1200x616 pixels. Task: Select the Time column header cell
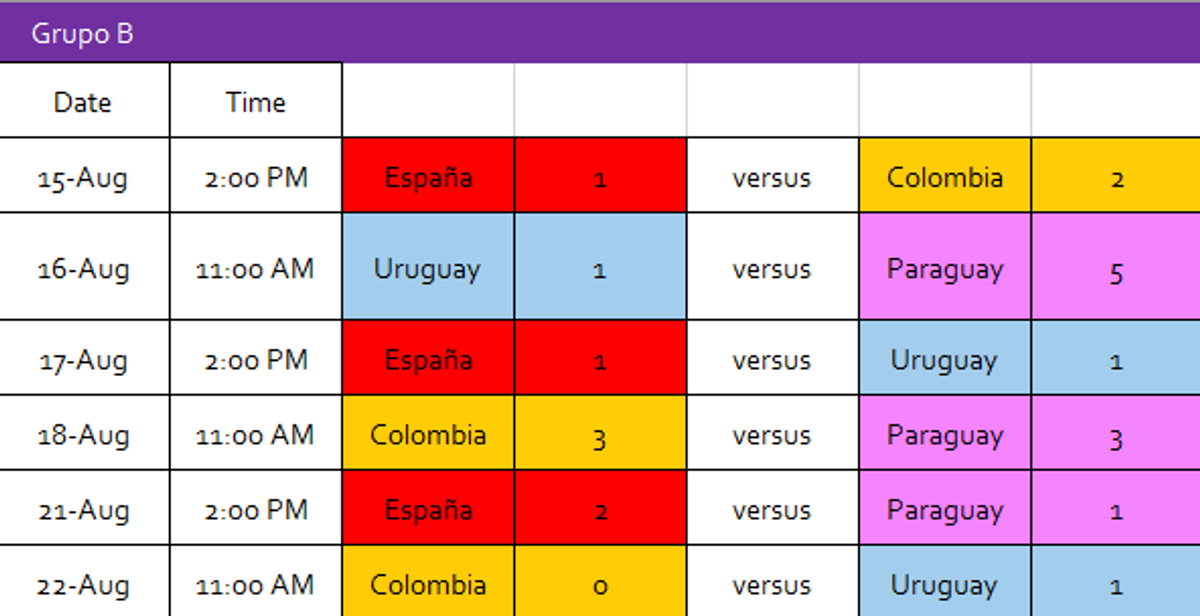(255, 101)
